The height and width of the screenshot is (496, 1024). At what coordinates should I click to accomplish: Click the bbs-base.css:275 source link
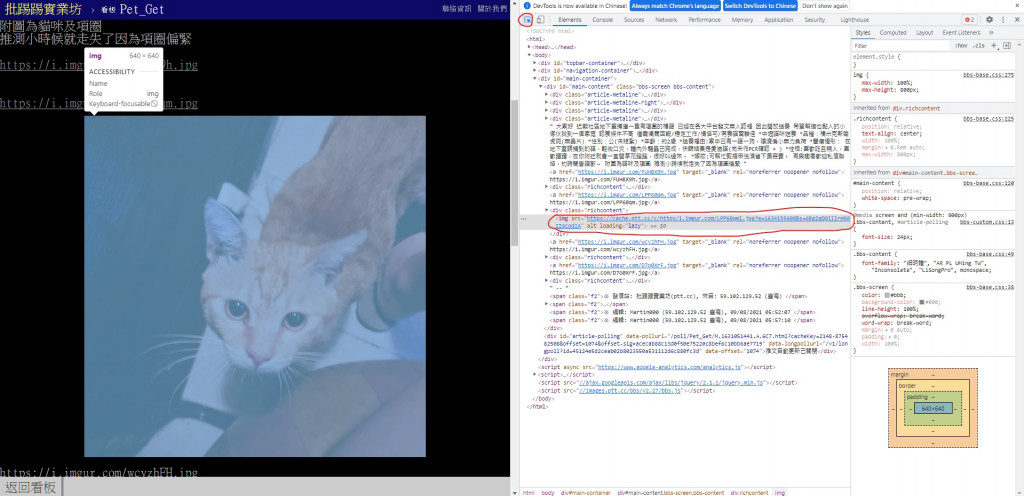click(988, 75)
